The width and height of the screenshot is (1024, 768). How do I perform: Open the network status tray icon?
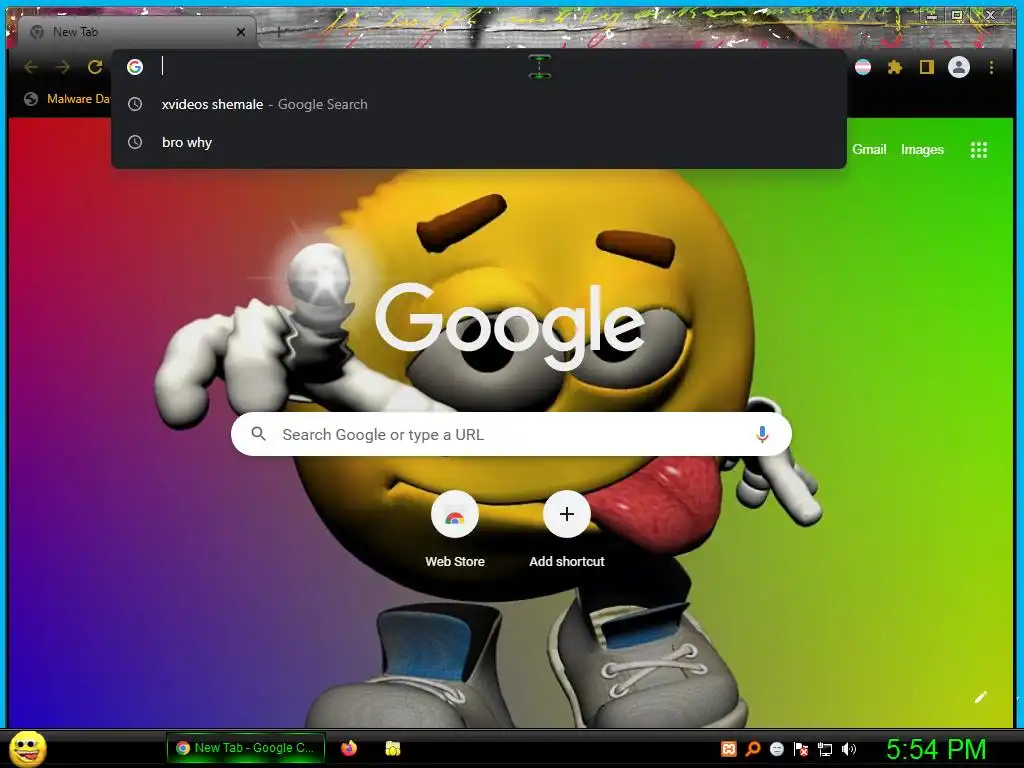click(x=825, y=749)
